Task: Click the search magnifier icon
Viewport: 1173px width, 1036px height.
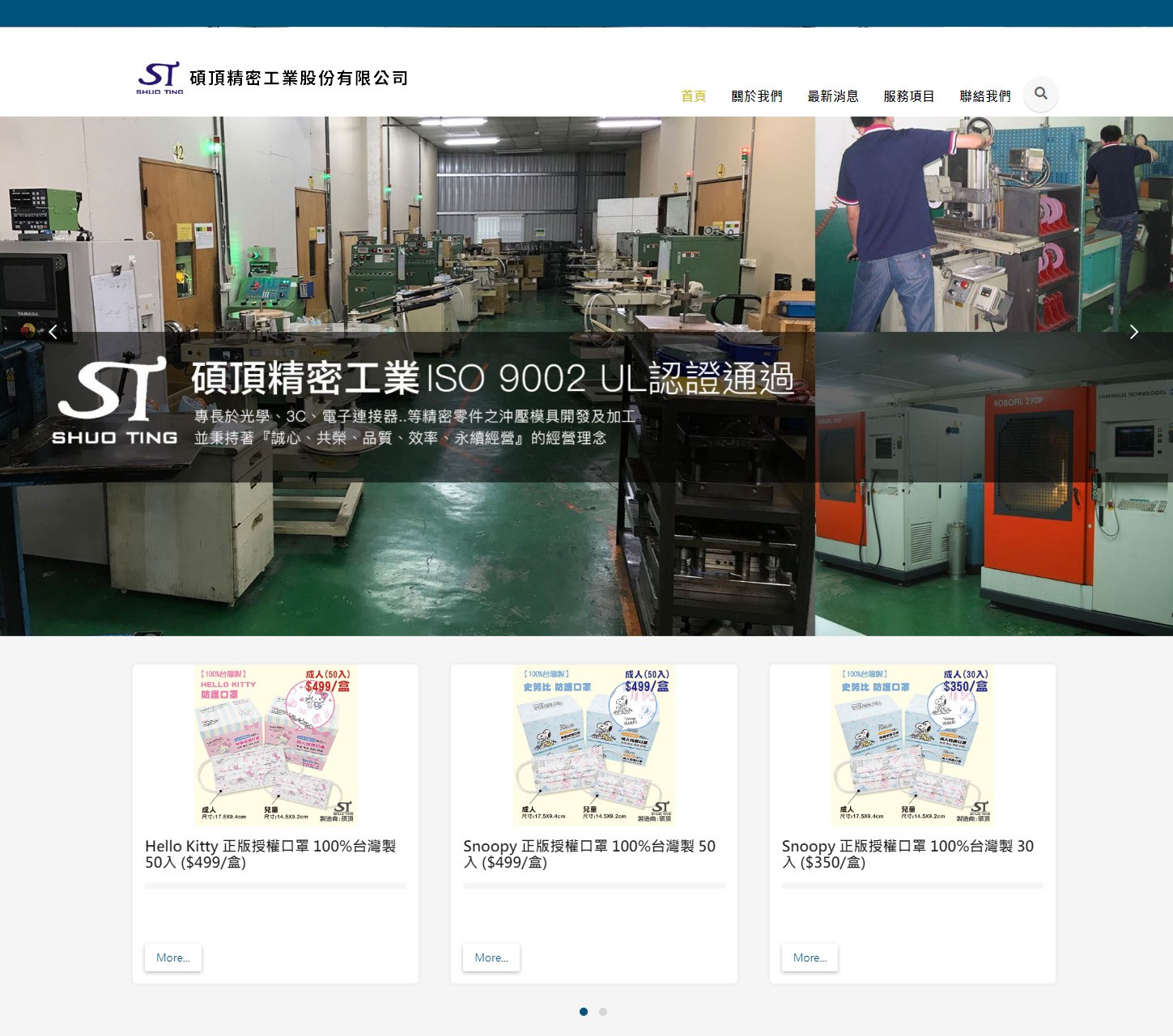Action: pyautogui.click(x=1041, y=94)
